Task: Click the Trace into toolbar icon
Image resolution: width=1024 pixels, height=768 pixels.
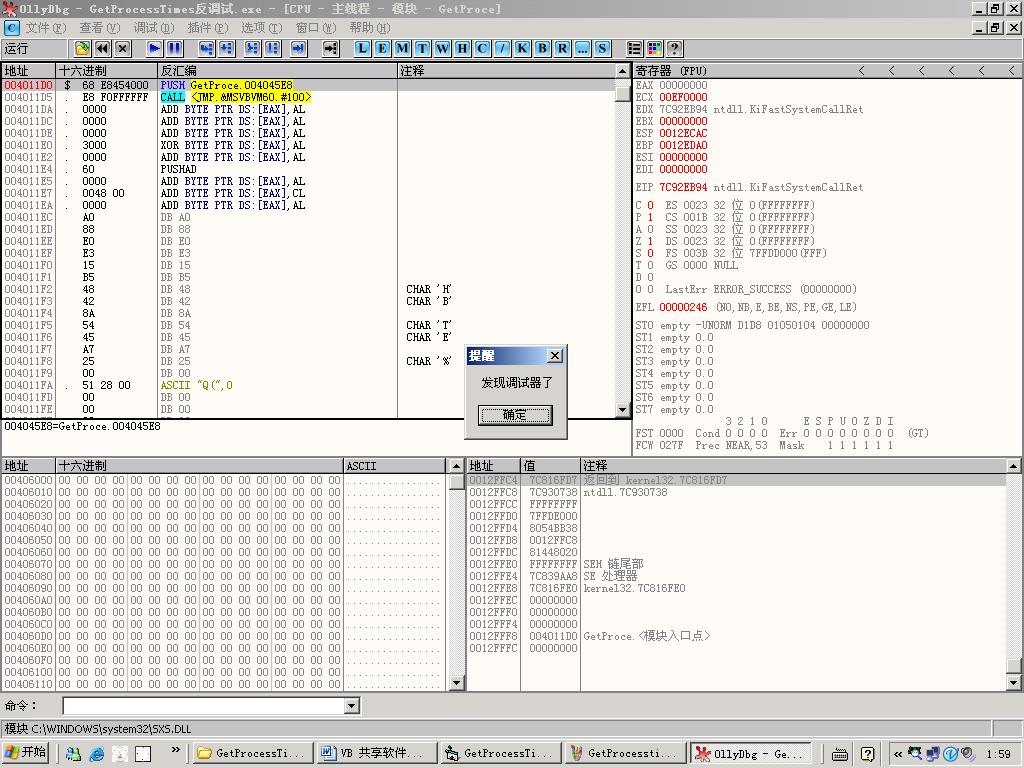Action: (x=253, y=48)
